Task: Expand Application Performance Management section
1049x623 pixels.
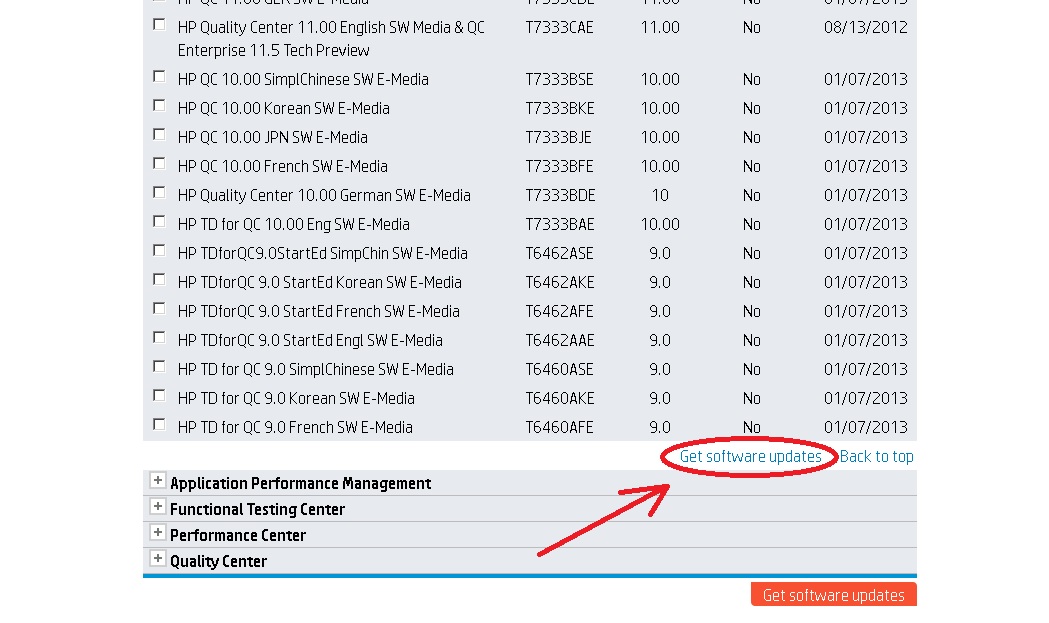Action: (157, 480)
